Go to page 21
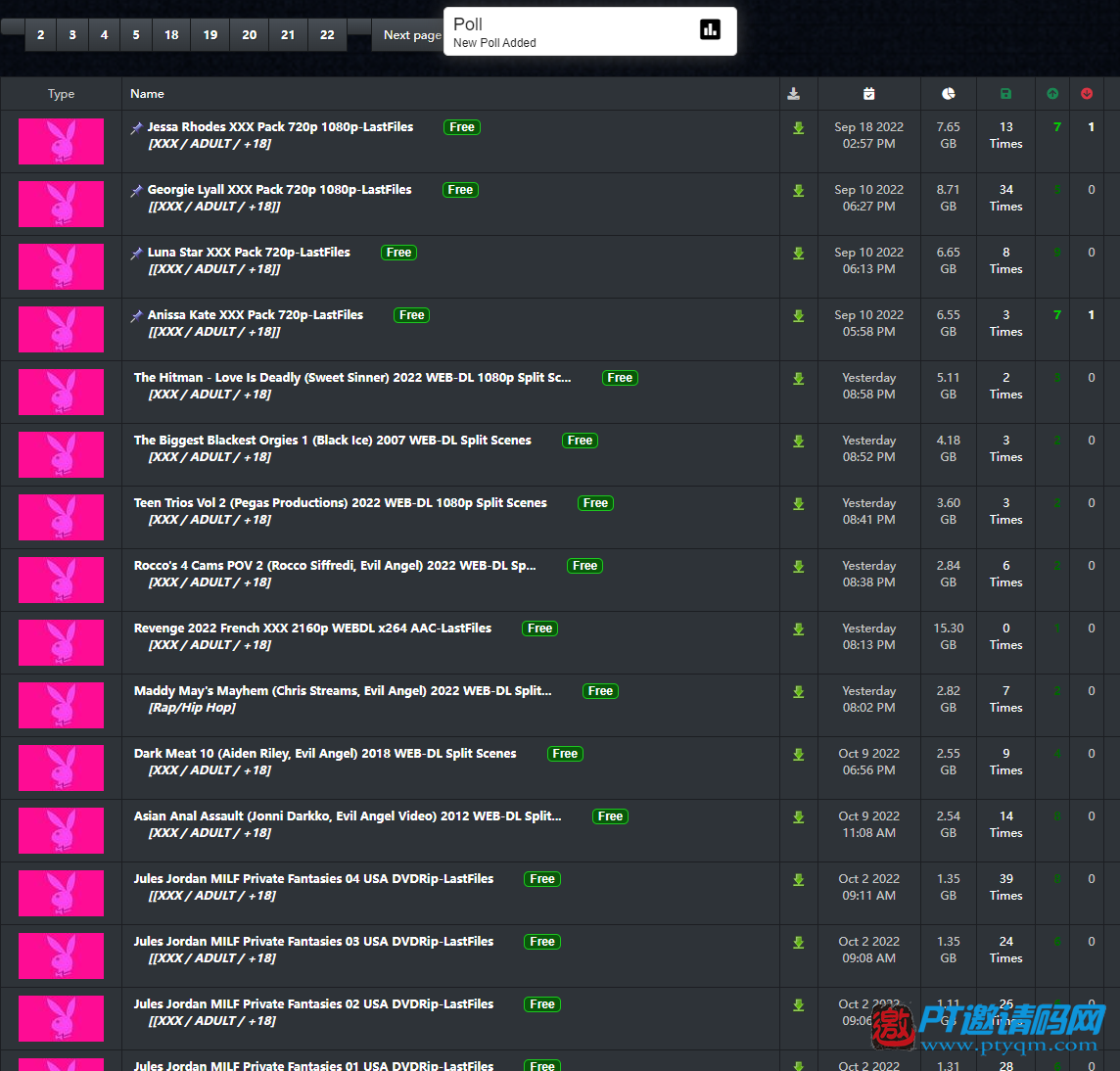Viewport: 1120px width, 1071px height. [x=288, y=35]
